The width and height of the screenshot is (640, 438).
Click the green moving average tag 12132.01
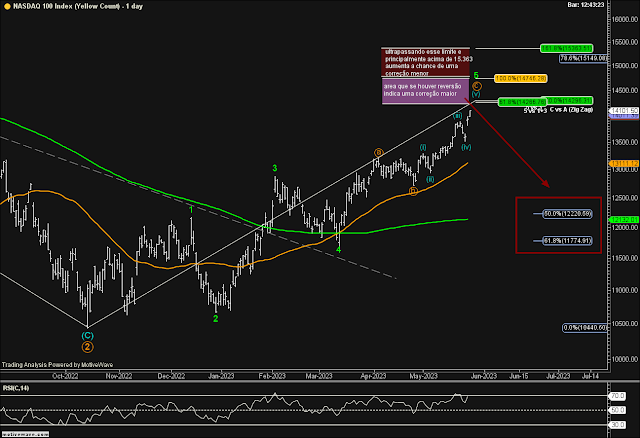[624, 220]
